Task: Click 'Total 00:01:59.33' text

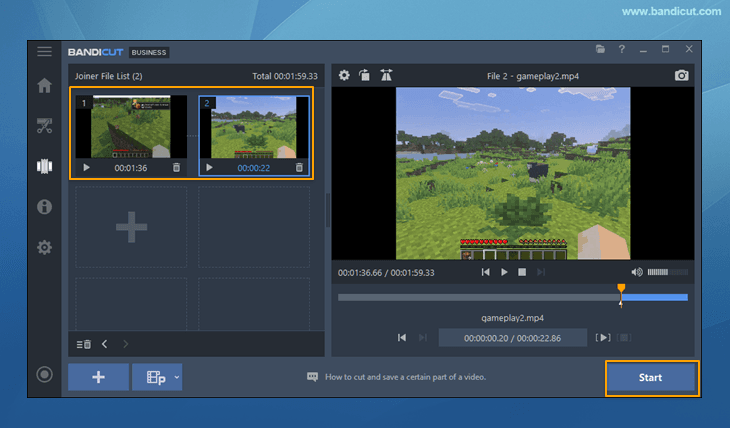Action: [x=285, y=76]
